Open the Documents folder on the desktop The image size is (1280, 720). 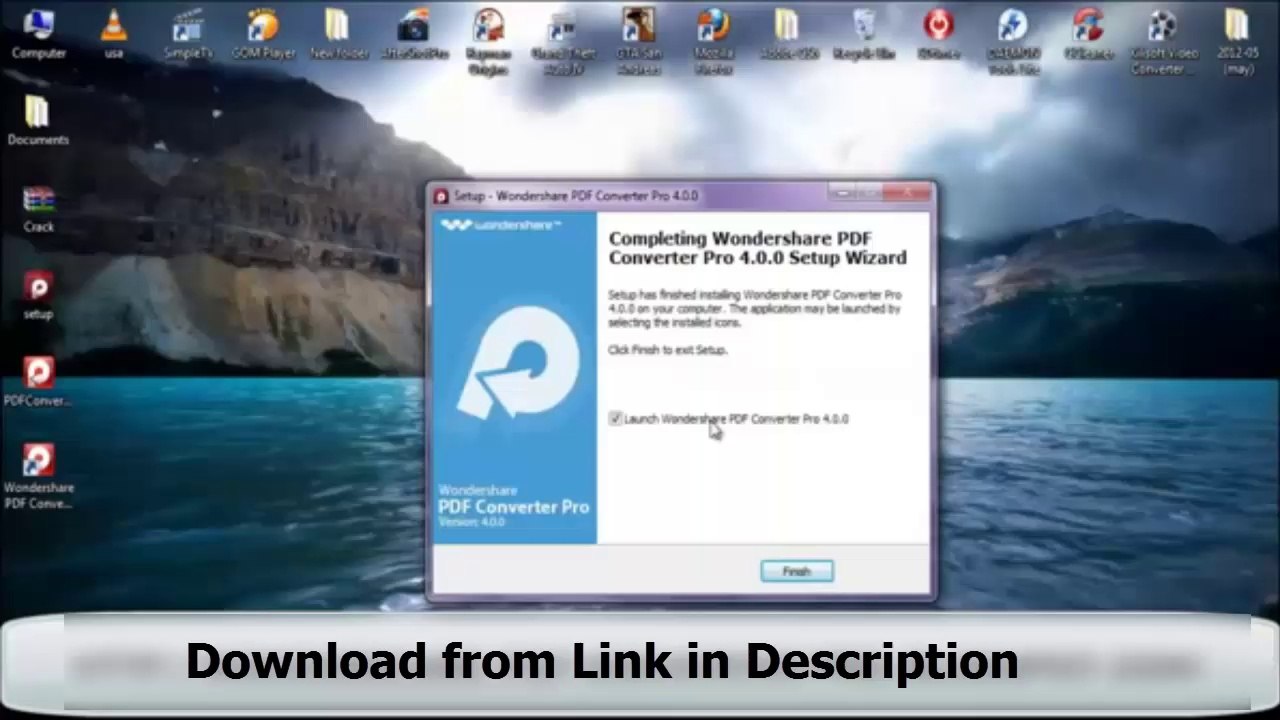pyautogui.click(x=39, y=120)
